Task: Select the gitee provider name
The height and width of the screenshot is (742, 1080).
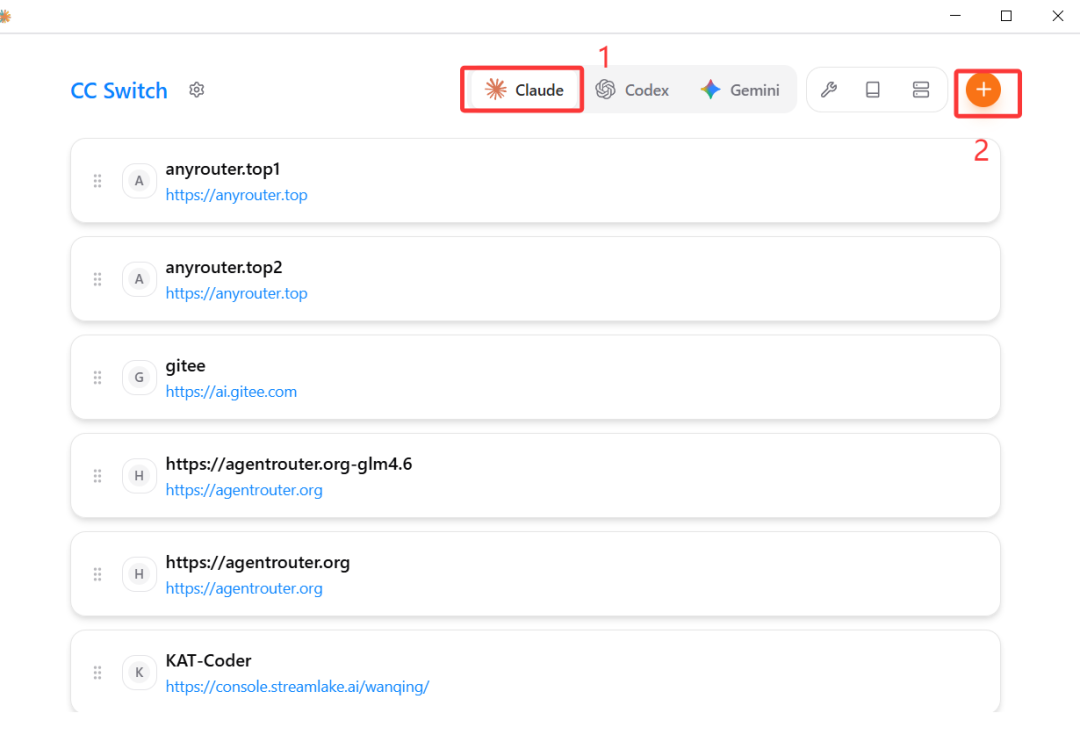Action: [185, 366]
